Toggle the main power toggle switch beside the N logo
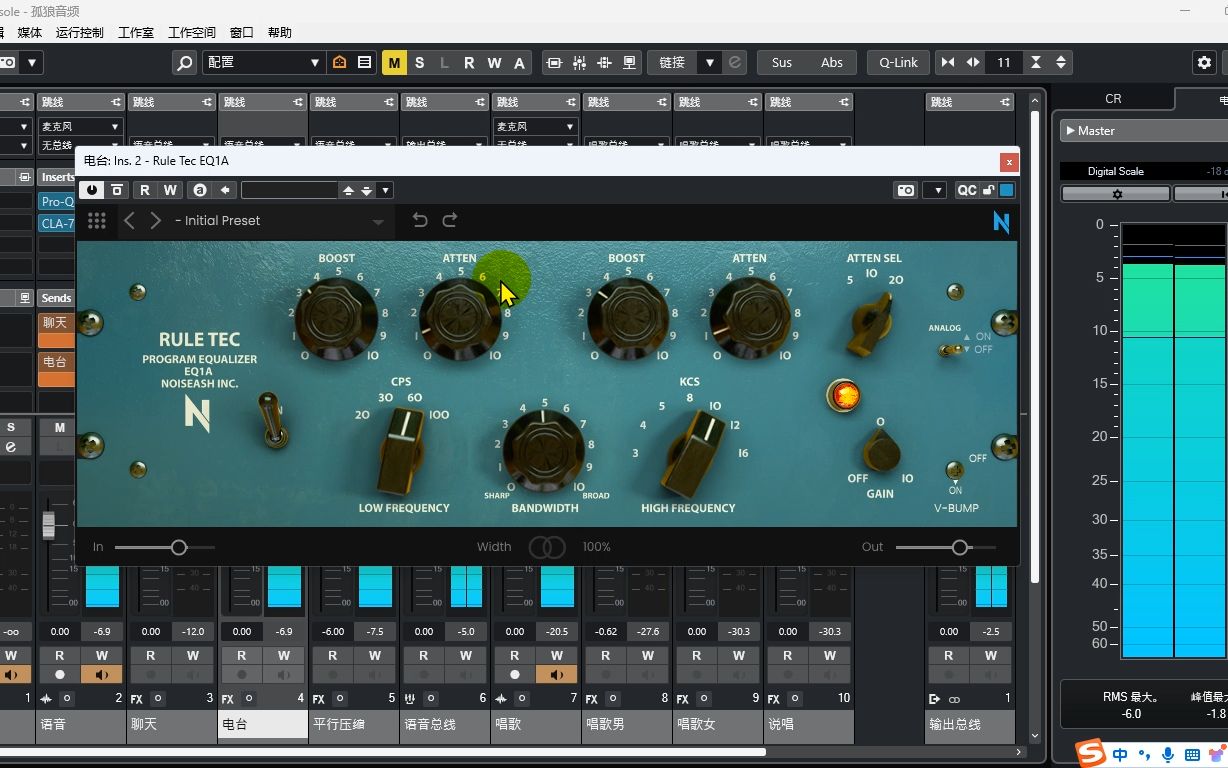Image resolution: width=1228 pixels, height=768 pixels. (x=272, y=420)
